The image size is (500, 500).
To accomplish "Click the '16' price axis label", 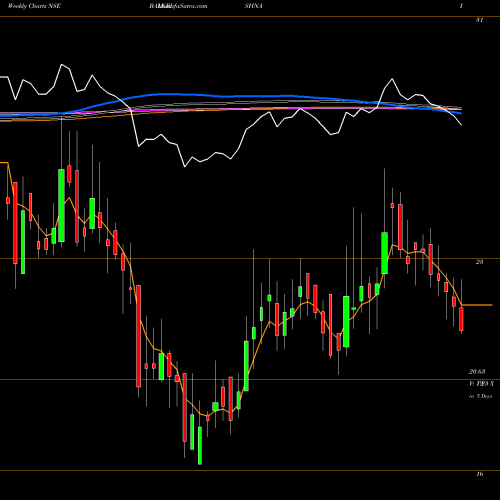I will click(x=479, y=474).
